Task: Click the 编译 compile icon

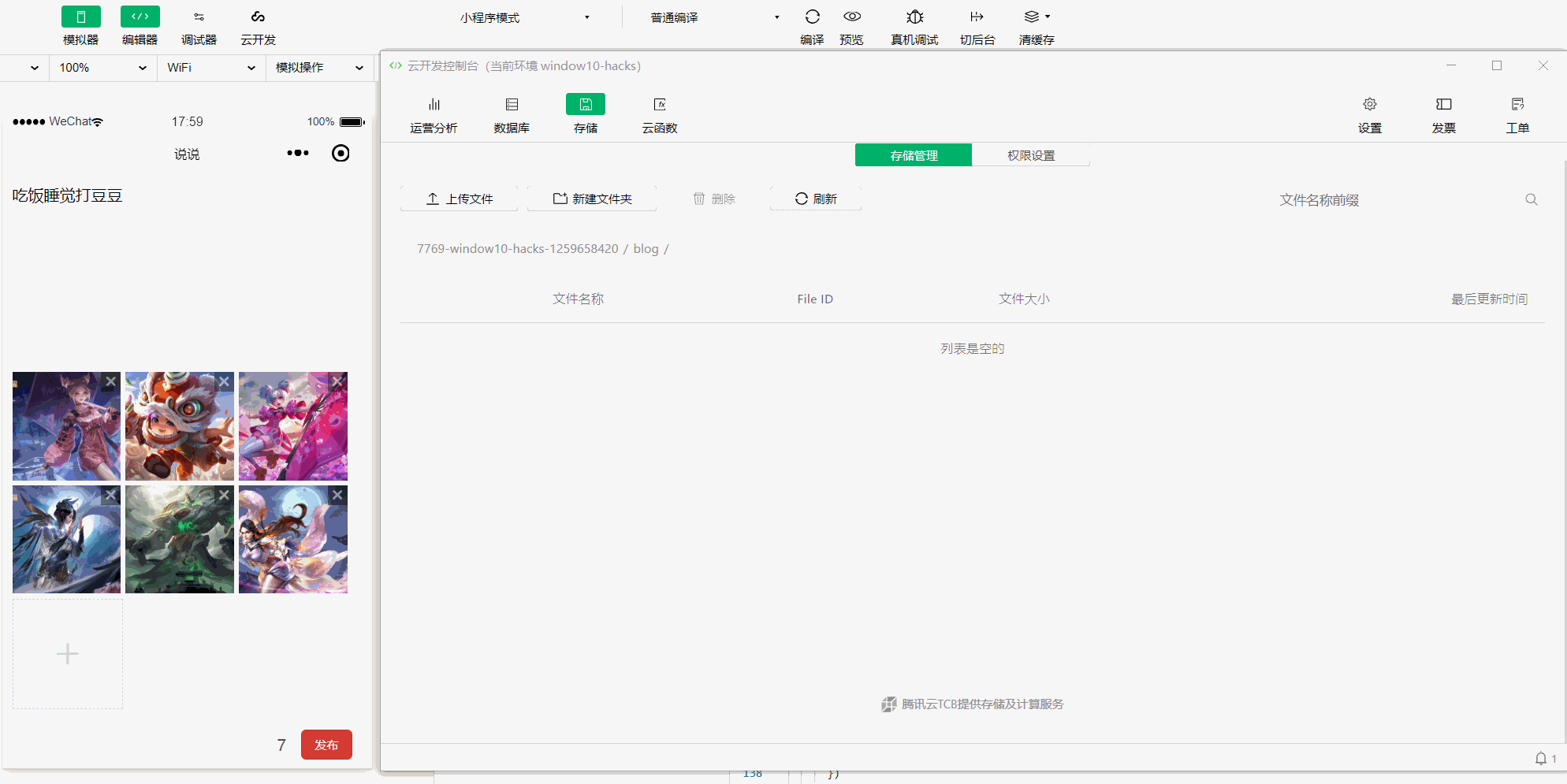Action: [812, 26]
